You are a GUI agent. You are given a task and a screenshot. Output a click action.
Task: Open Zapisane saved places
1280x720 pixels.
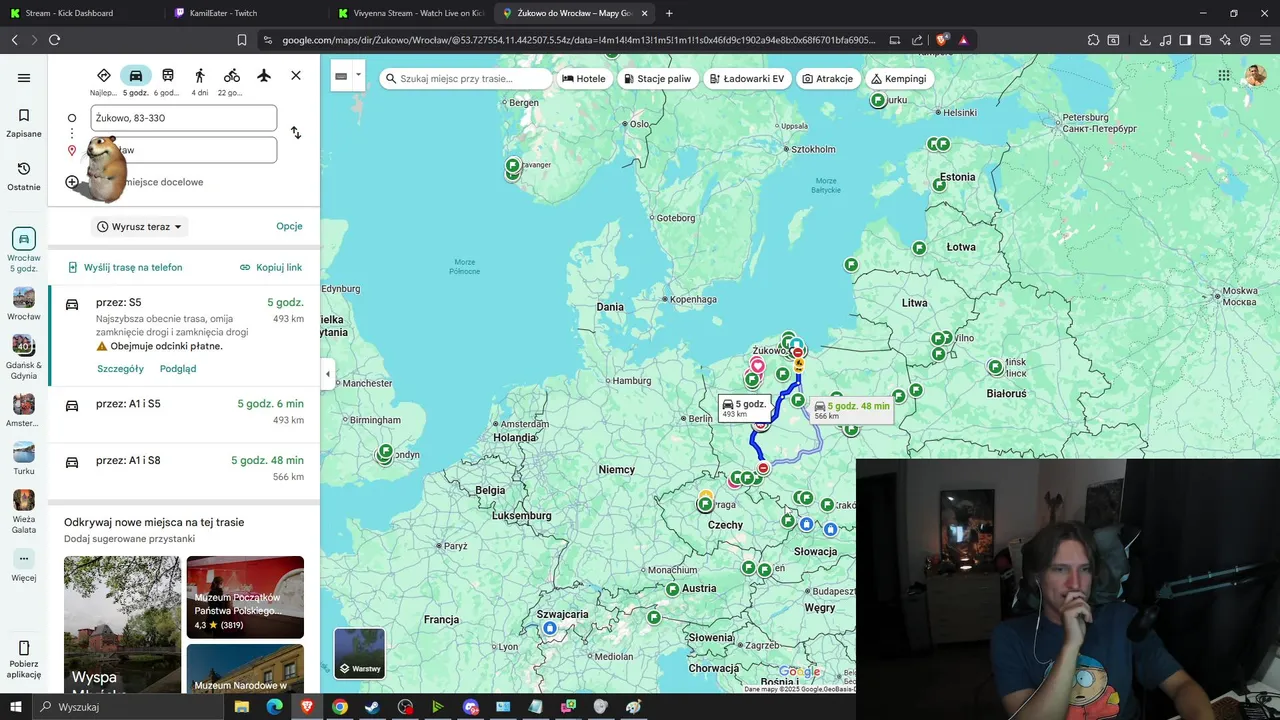click(24, 123)
